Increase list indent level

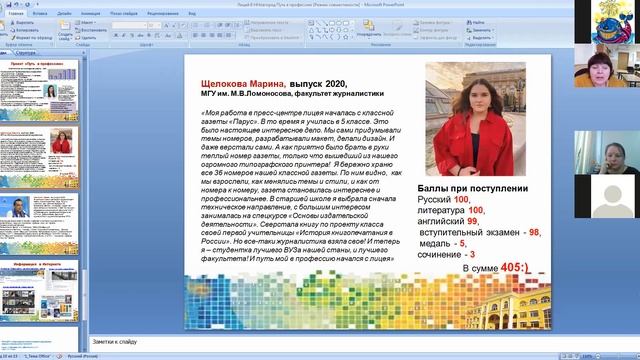[x=228, y=25]
